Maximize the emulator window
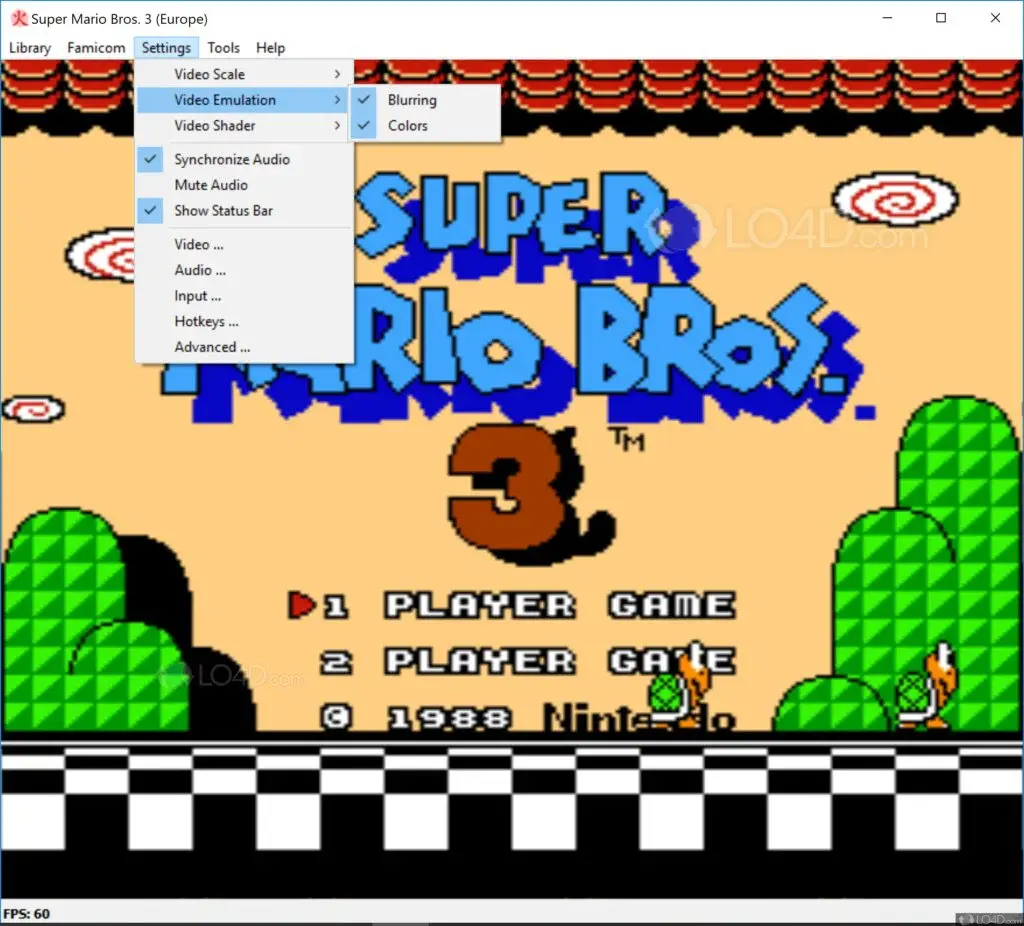Screen dimensions: 1024x926 (x=941, y=18)
